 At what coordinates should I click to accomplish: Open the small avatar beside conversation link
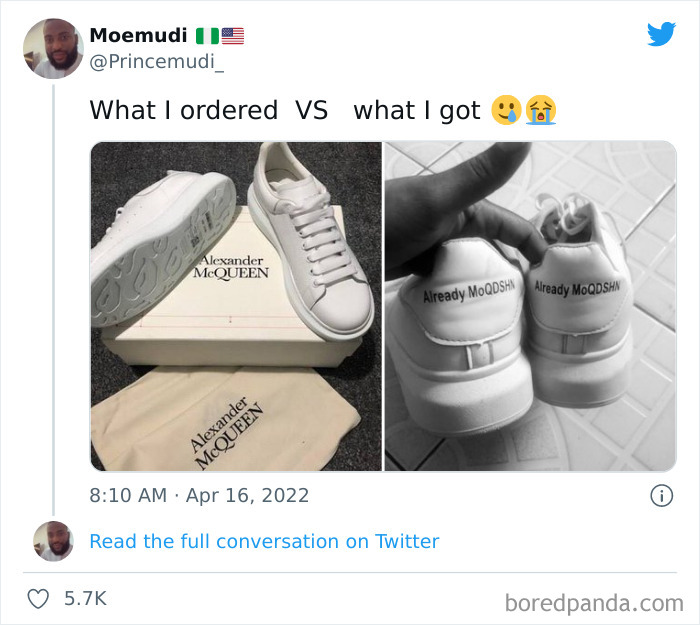[53, 541]
